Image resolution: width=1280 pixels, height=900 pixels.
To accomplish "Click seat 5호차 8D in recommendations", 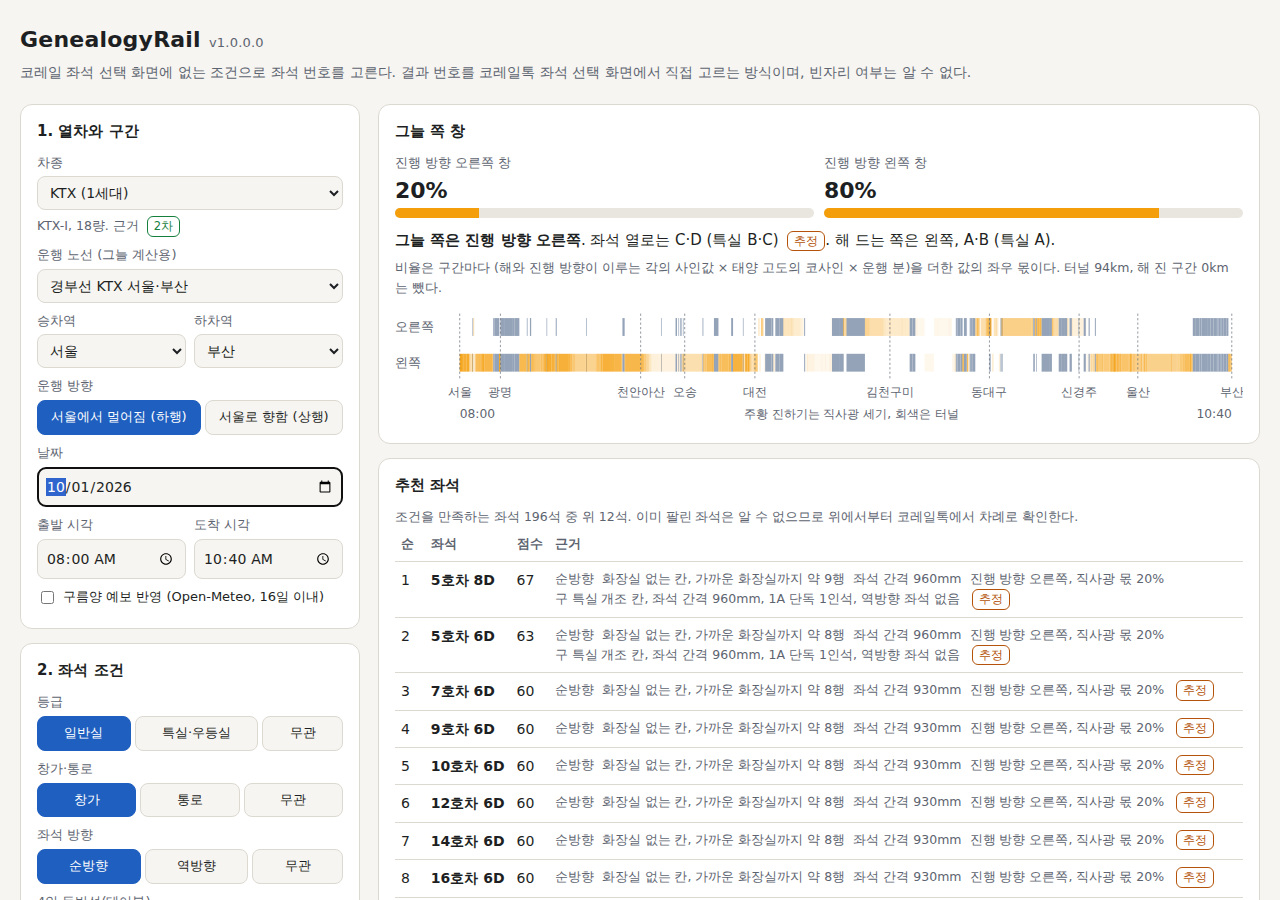I will pos(463,580).
